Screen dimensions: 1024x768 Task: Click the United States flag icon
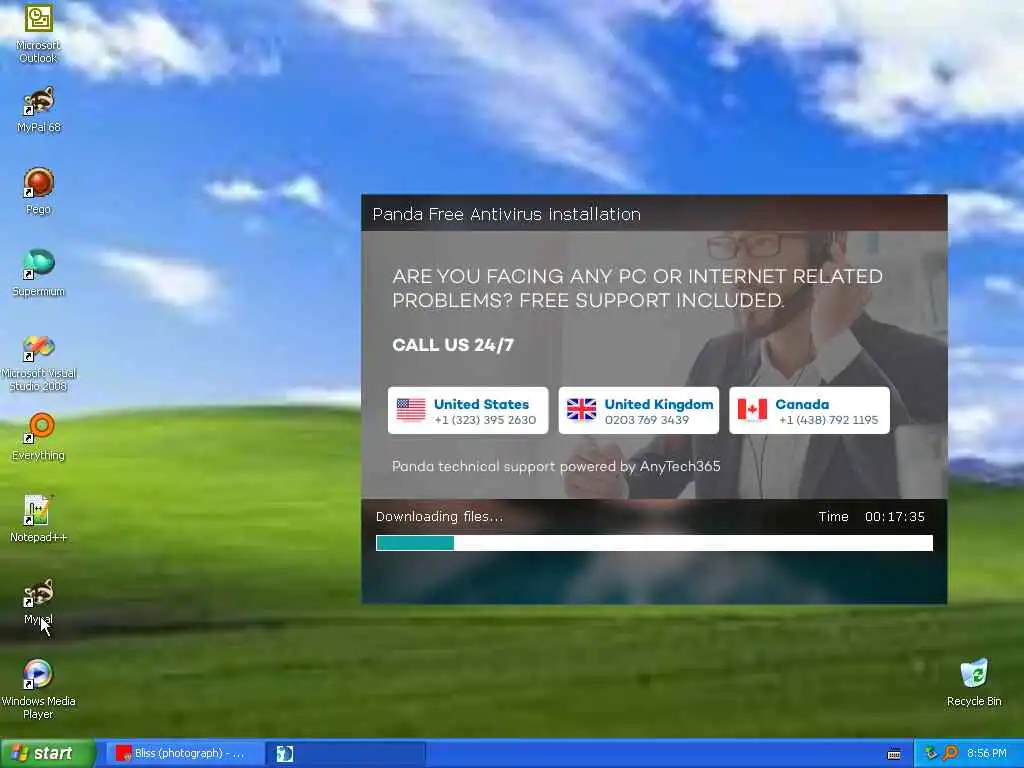point(411,410)
